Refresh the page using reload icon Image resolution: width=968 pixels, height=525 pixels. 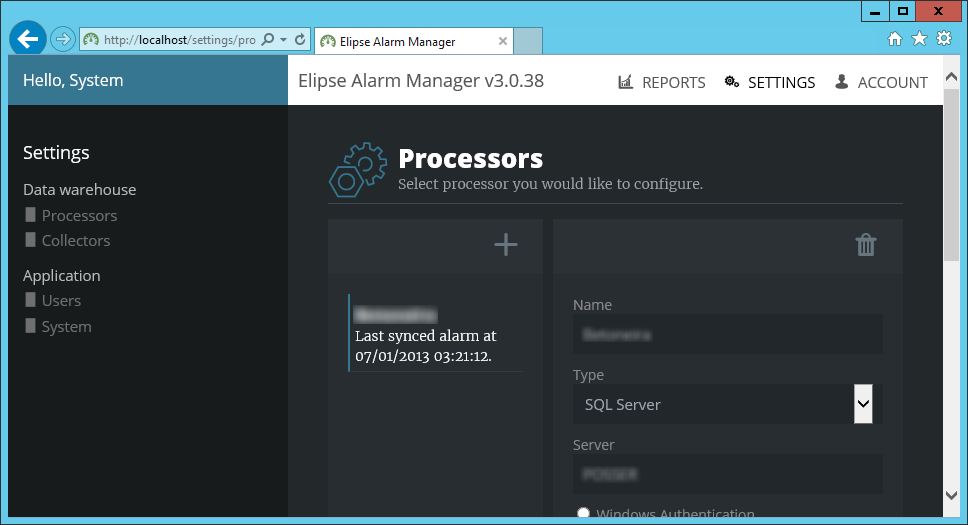click(x=299, y=40)
